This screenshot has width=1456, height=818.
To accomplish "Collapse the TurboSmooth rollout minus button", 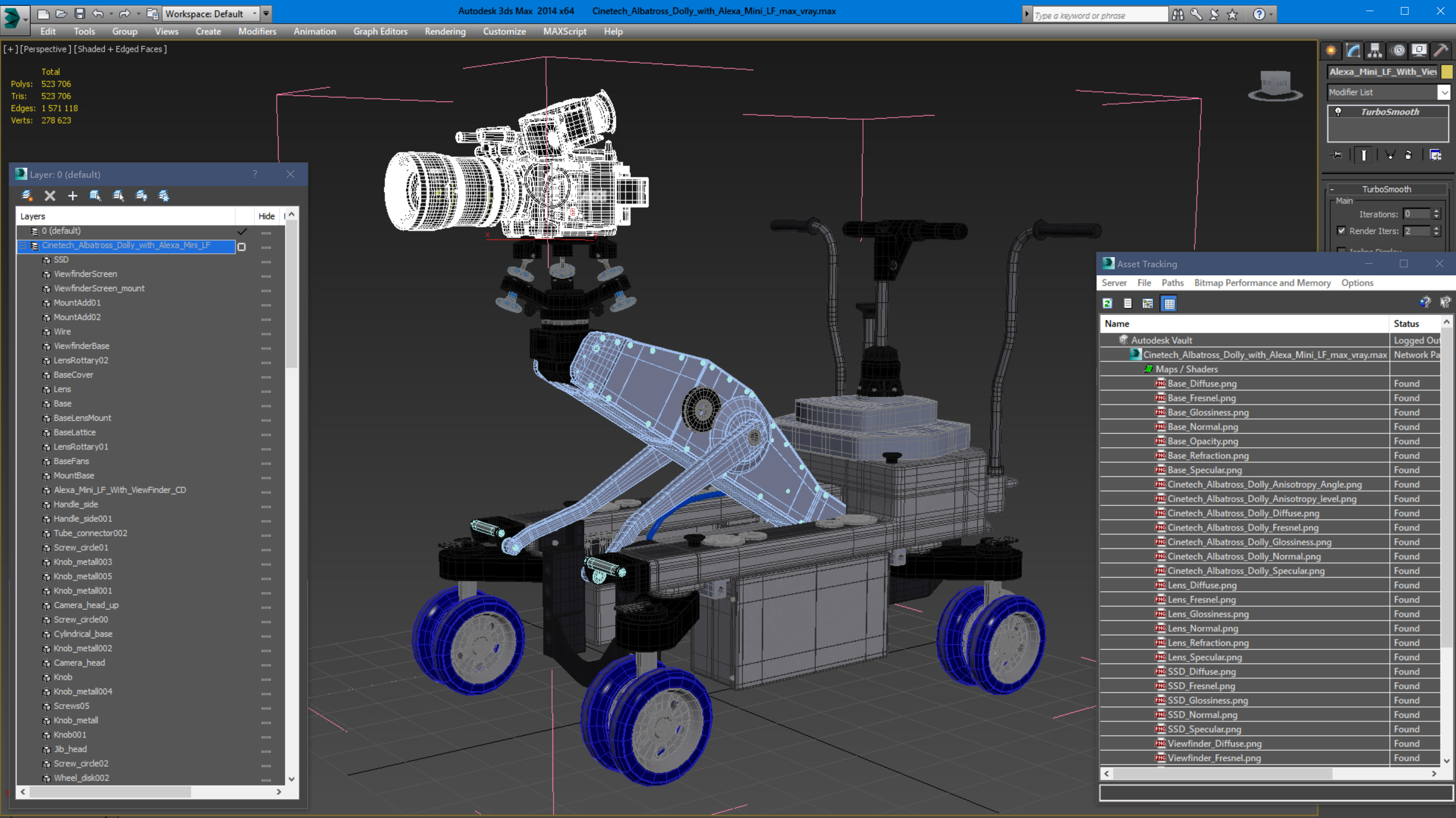I will [x=1332, y=189].
